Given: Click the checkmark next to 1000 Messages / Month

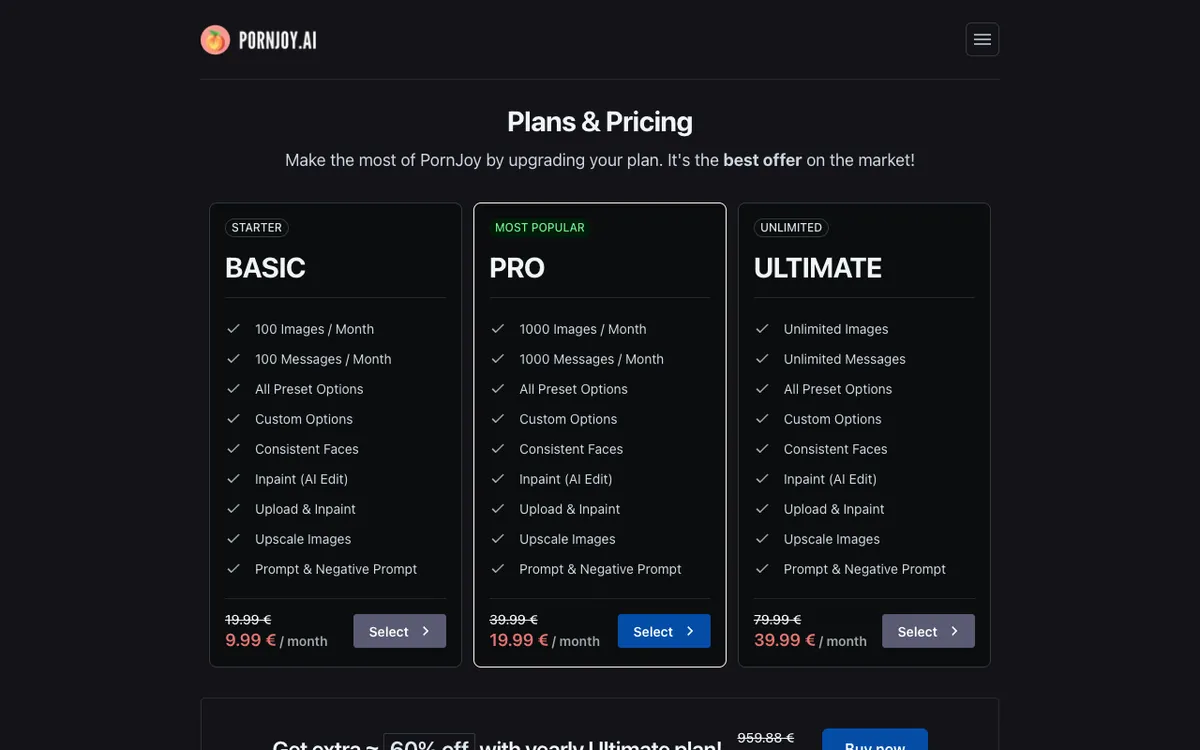Looking at the screenshot, I should [x=498, y=358].
